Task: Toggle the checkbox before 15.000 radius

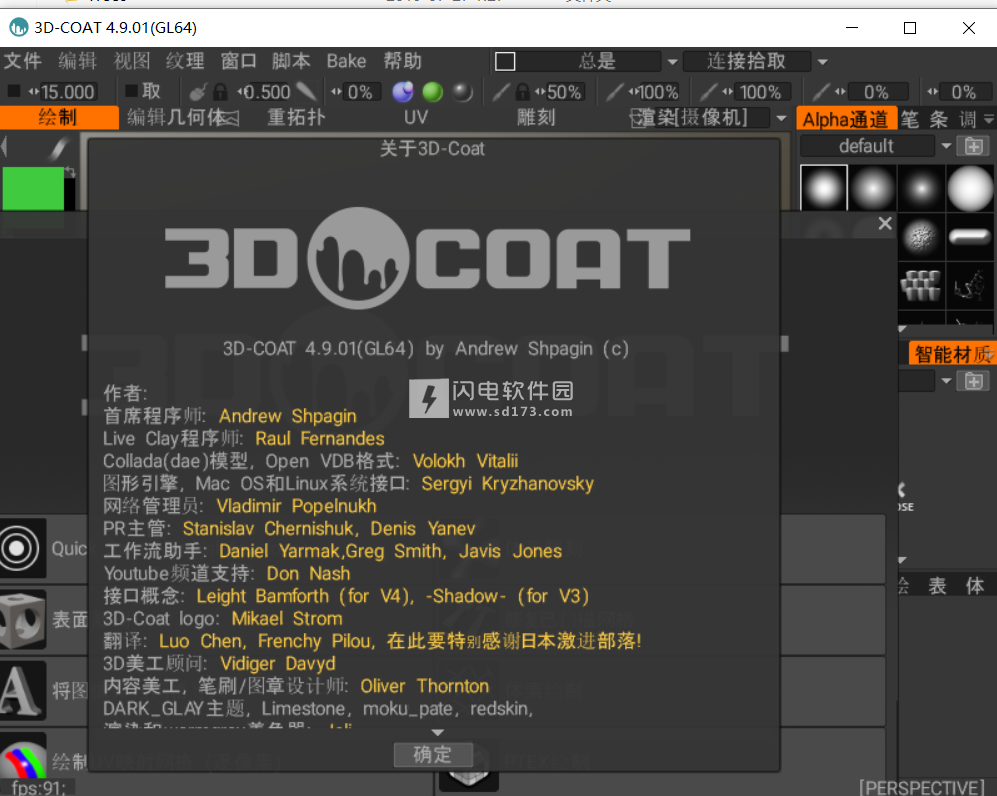Action: coord(13,91)
